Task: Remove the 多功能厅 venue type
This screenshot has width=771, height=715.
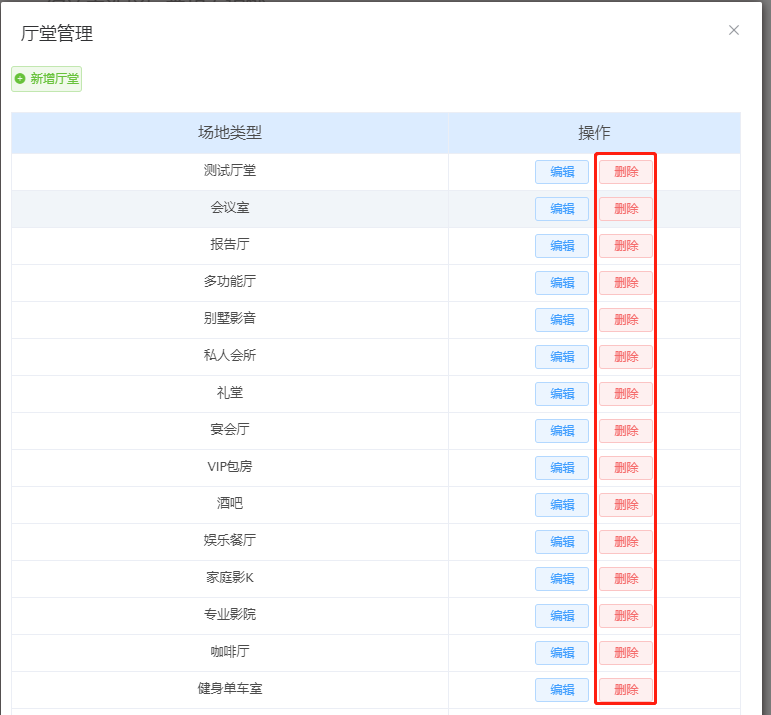Action: click(626, 283)
